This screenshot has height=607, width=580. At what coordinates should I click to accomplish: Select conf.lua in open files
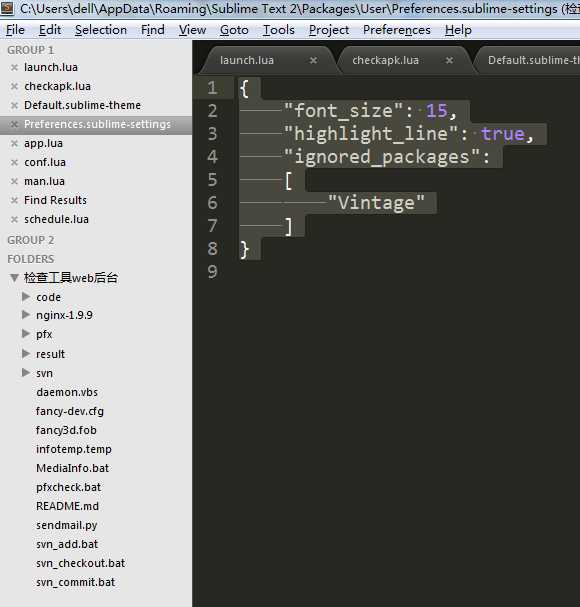45,162
